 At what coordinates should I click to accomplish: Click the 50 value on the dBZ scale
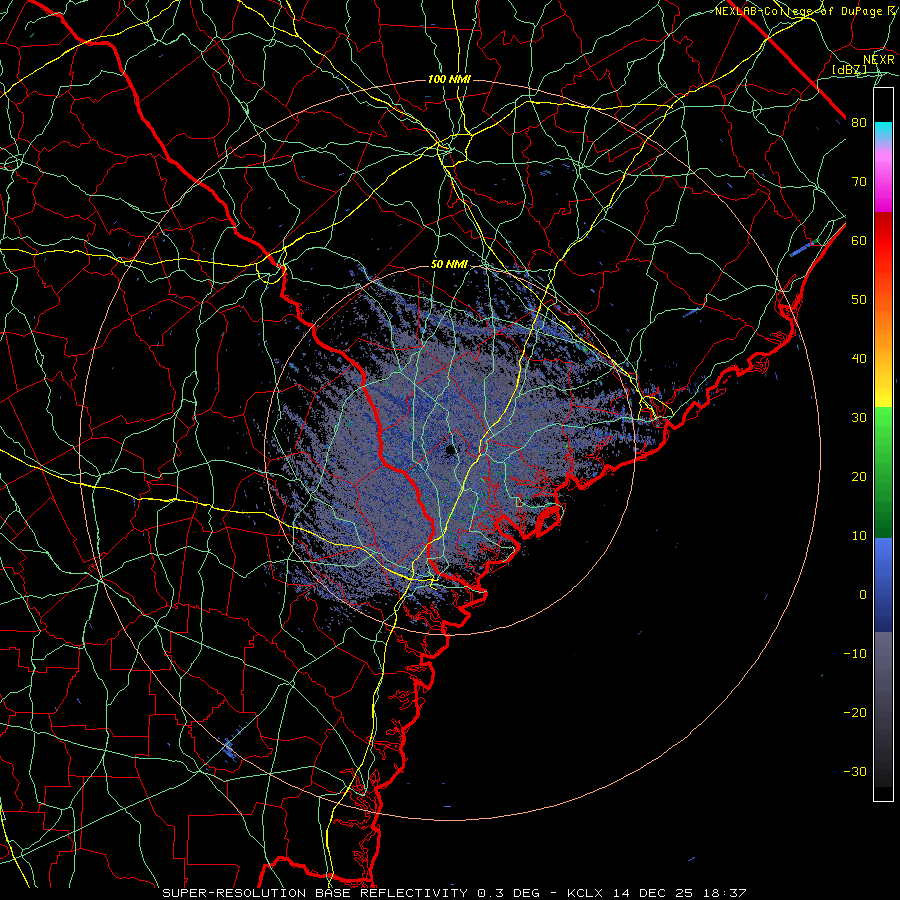[859, 300]
